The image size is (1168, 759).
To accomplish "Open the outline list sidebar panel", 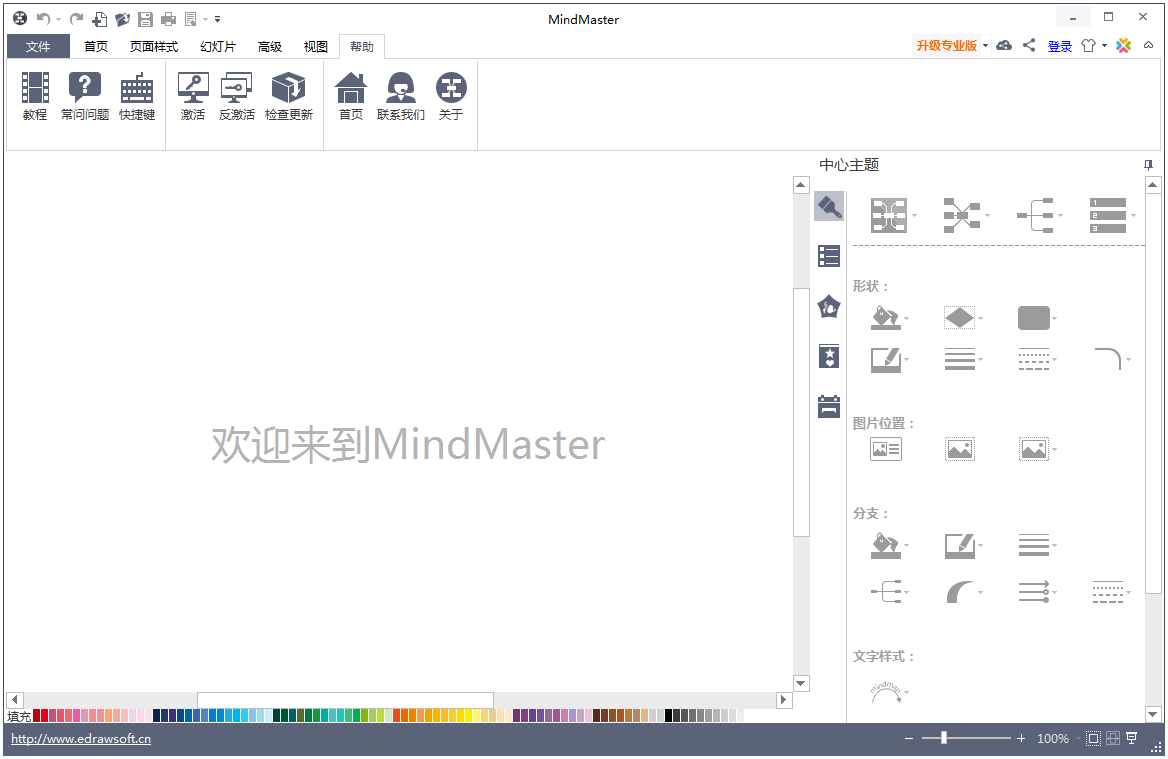I will 829,256.
